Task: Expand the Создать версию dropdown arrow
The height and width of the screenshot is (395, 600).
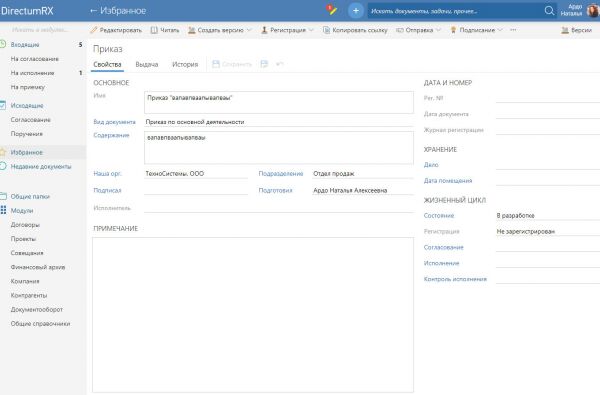Action: tap(249, 30)
